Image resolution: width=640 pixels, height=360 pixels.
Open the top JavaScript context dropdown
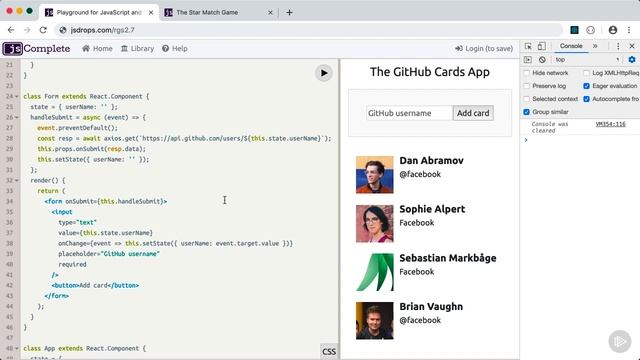587,60
